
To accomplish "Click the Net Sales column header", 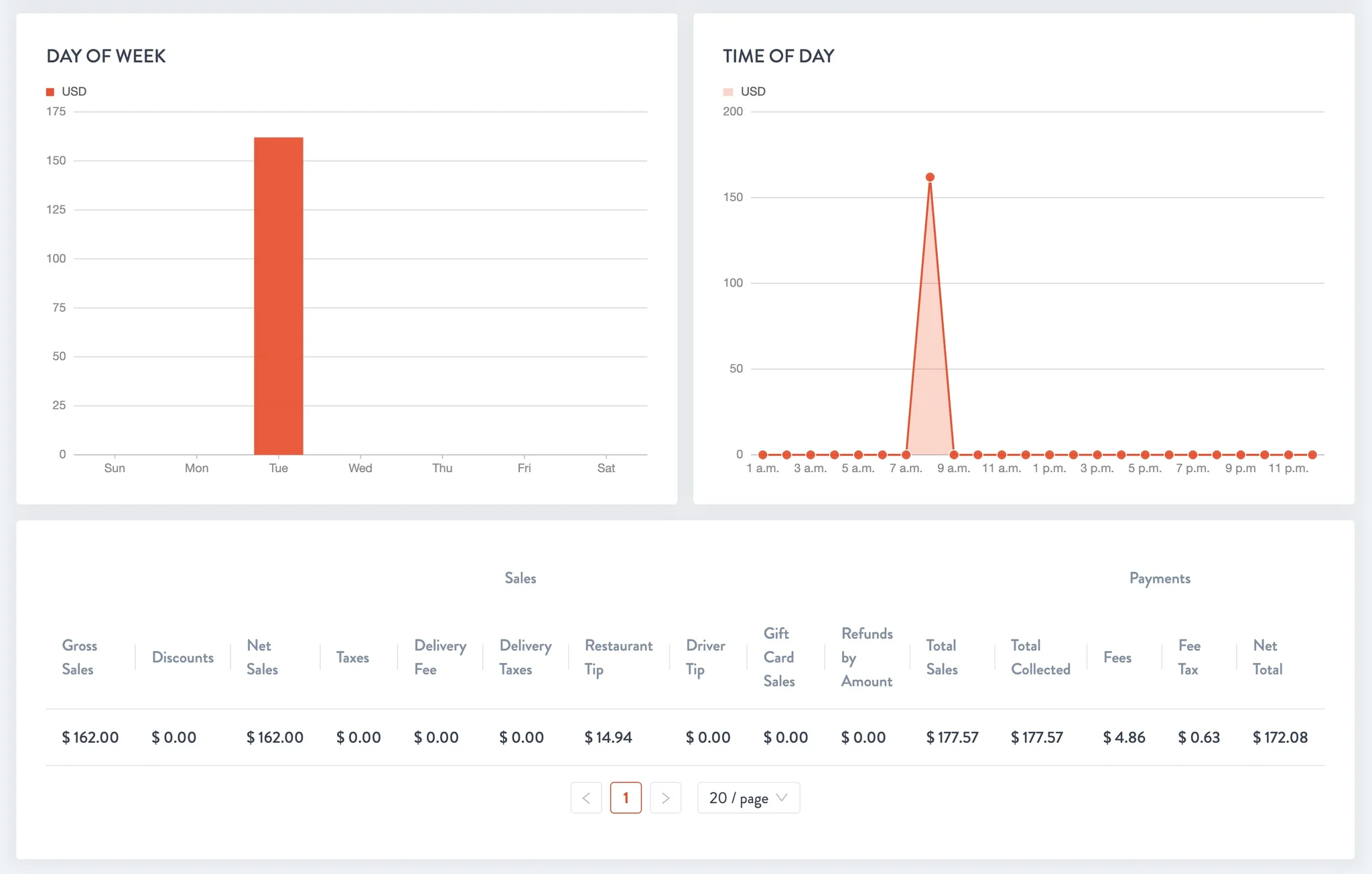I will [262, 657].
